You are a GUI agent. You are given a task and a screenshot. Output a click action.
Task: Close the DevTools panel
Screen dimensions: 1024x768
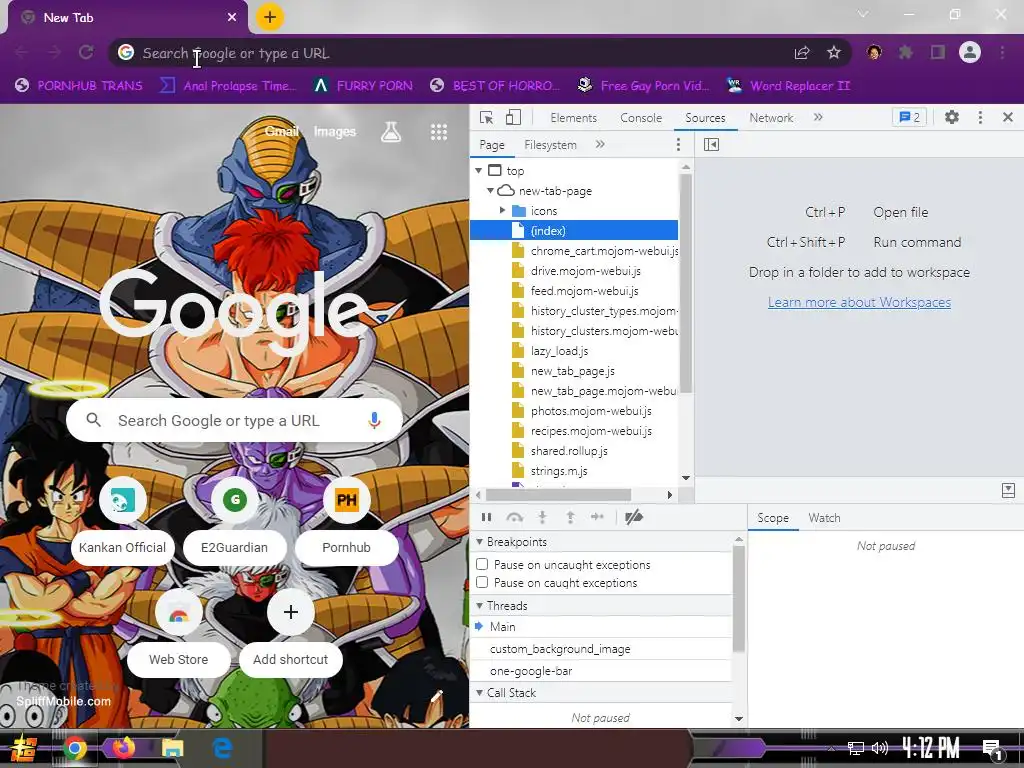[1008, 118]
